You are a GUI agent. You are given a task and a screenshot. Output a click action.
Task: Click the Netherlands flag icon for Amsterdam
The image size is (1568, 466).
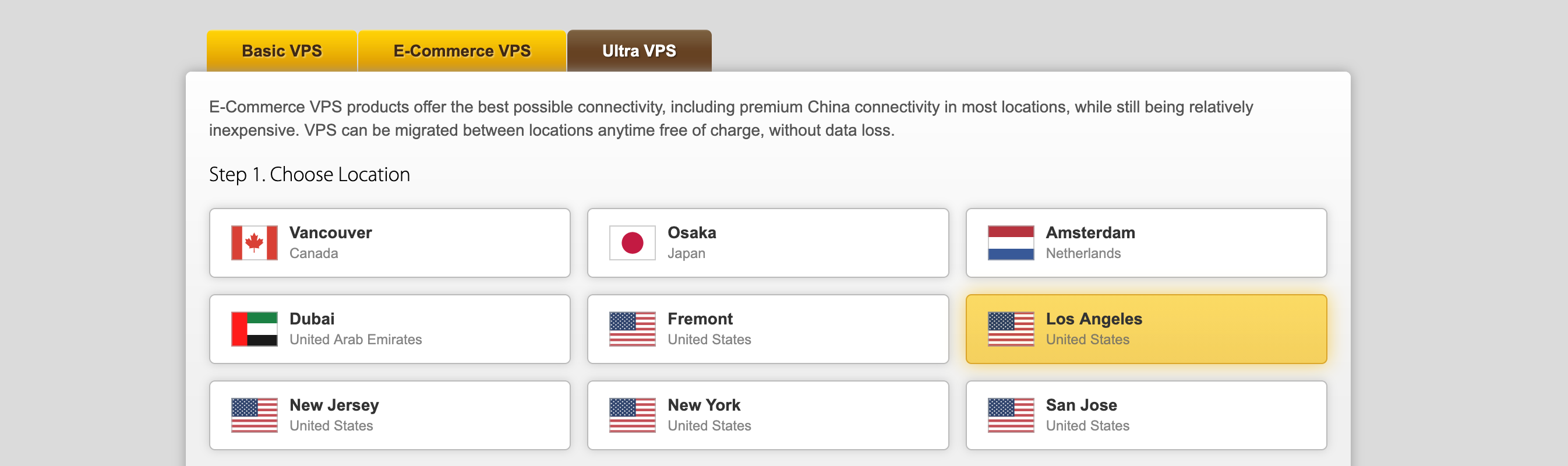point(1011,243)
